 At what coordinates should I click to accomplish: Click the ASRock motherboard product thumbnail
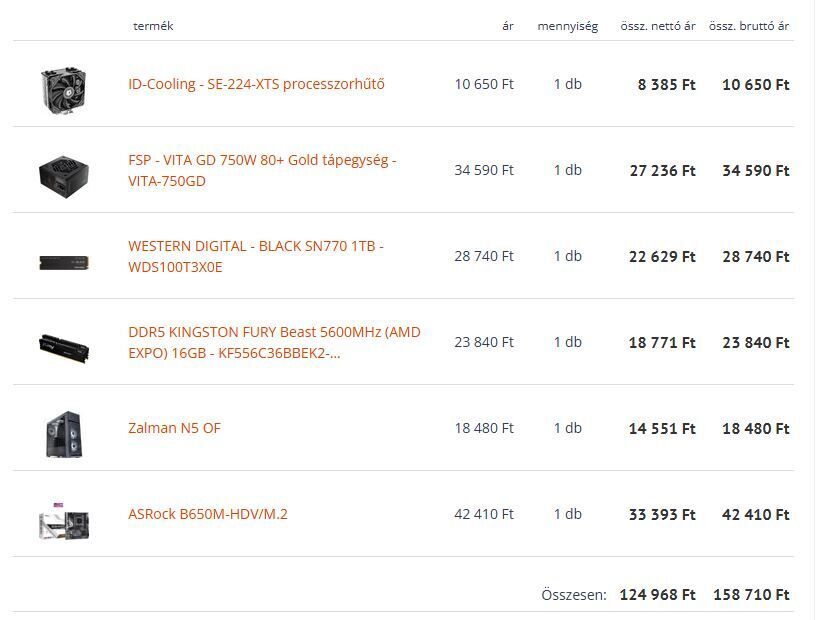pyautogui.click(x=64, y=518)
